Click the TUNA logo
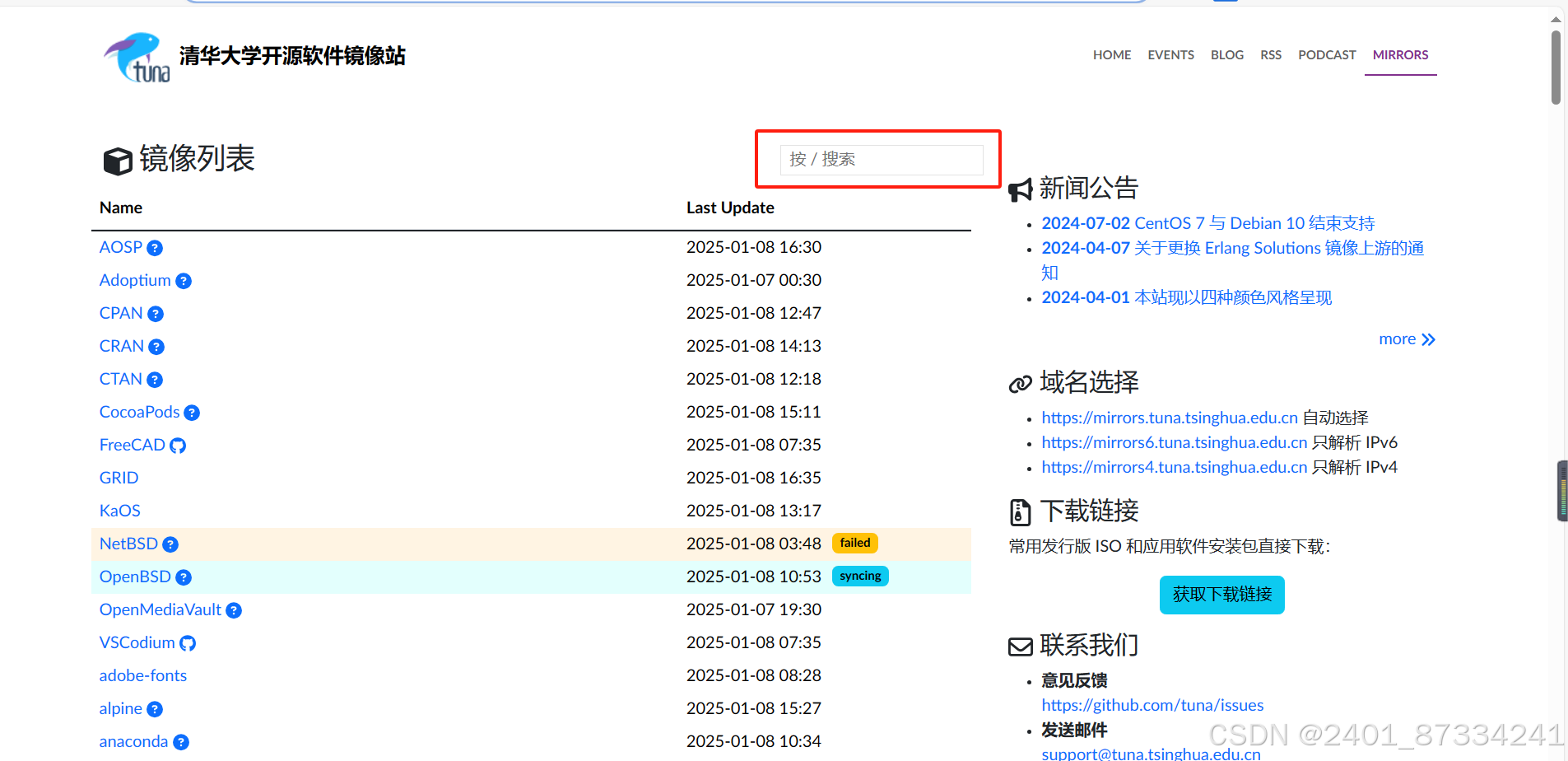Screen dimensions: 1568x761 (x=137, y=58)
